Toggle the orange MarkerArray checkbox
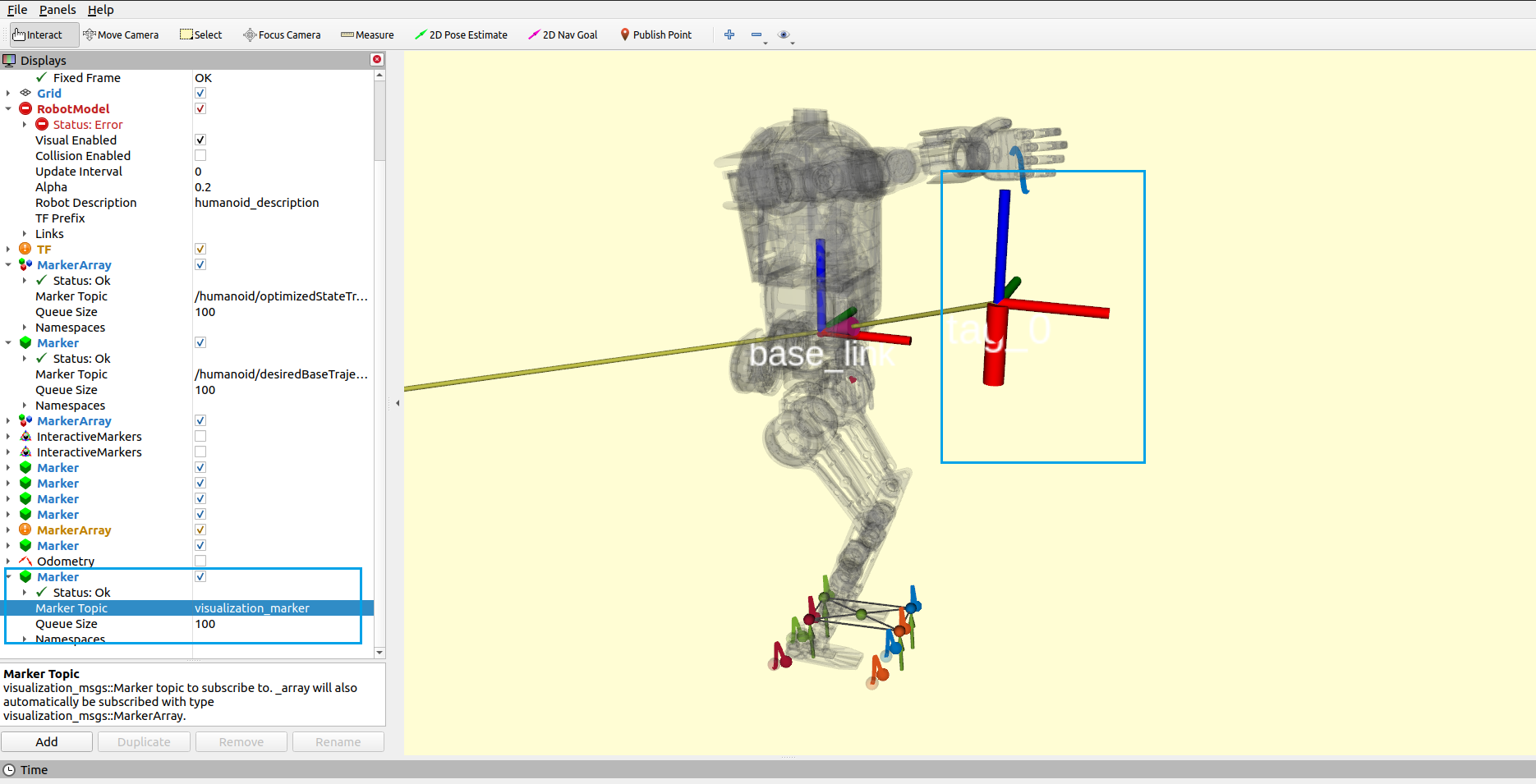 point(200,530)
